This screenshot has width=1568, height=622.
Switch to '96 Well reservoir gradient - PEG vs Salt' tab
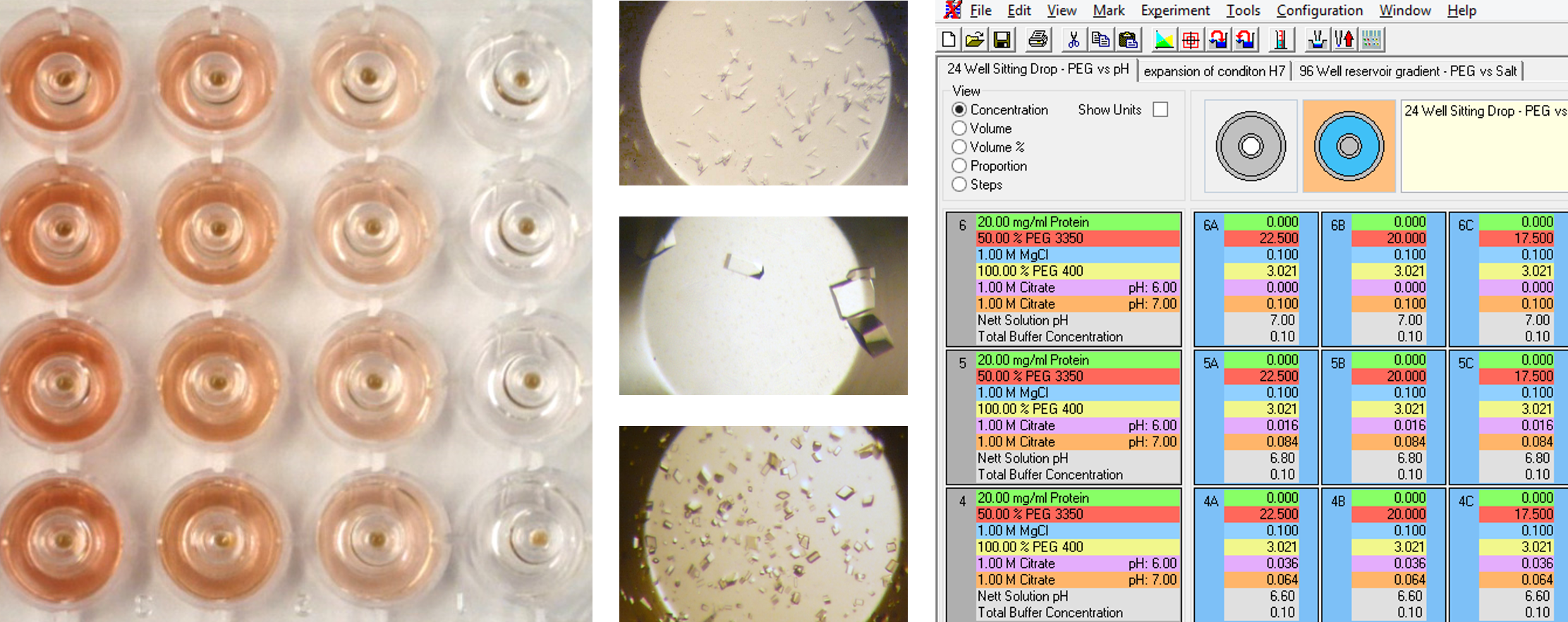coord(1408,71)
